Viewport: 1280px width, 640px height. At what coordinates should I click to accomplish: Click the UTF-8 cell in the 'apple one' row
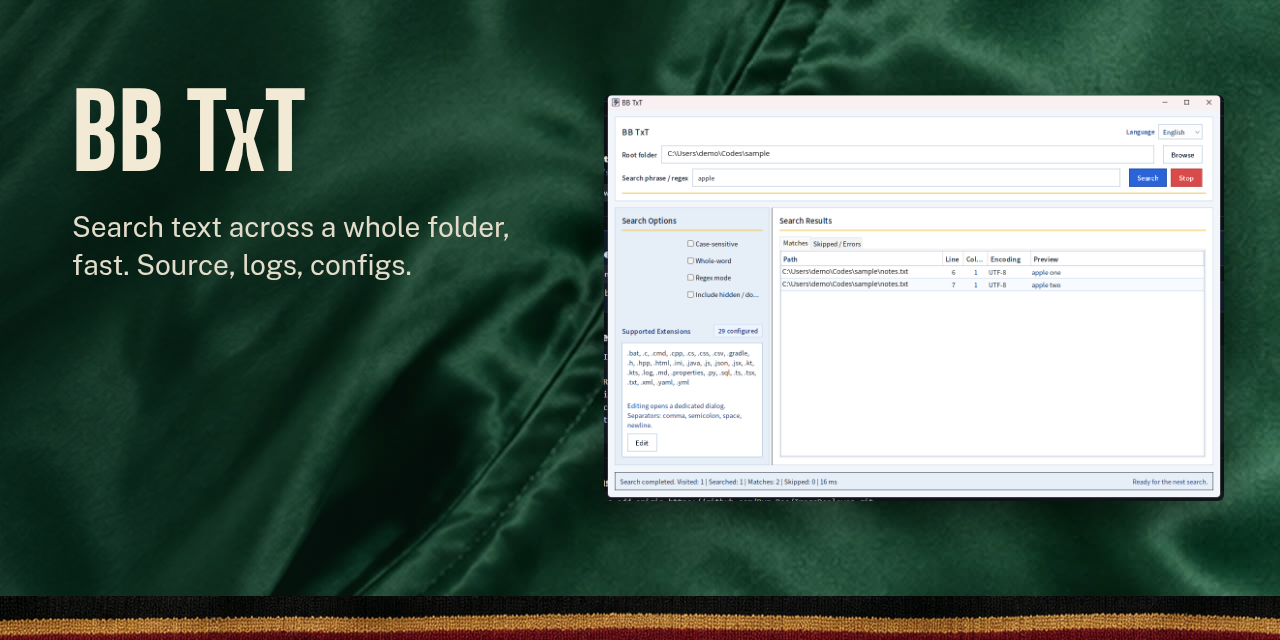pos(998,272)
